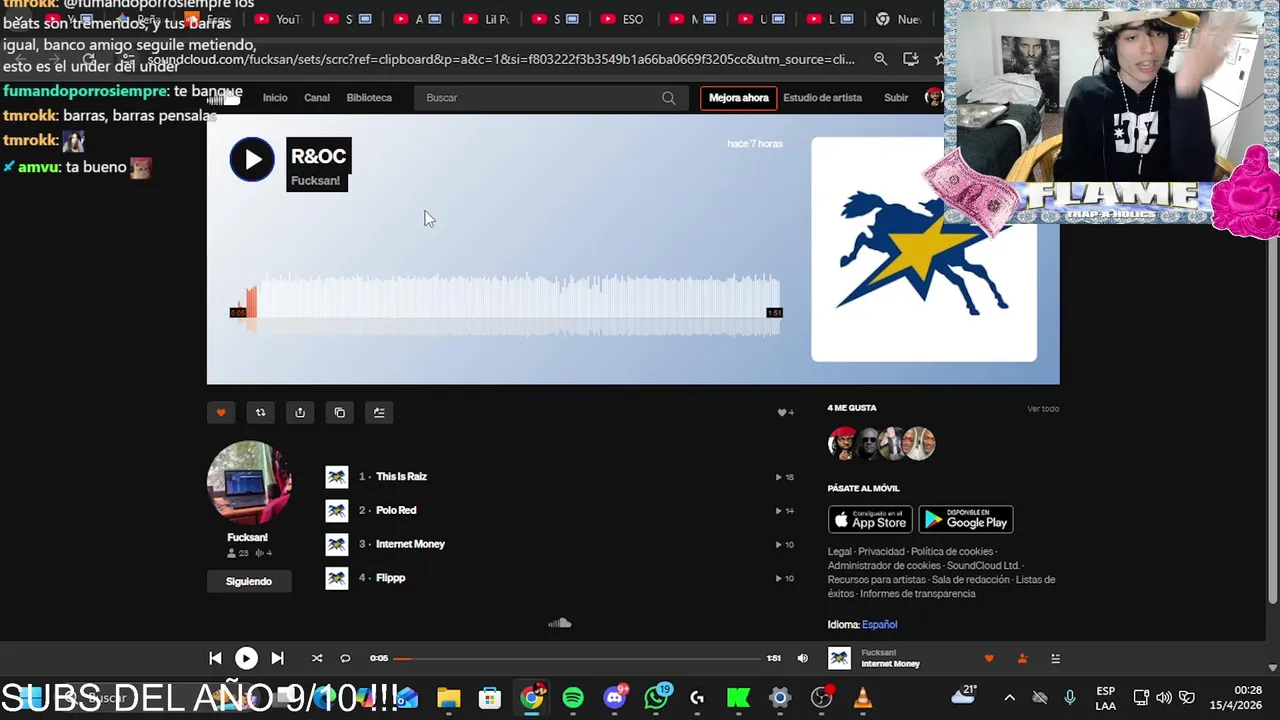Seek on the bottom player progress bar
Image resolution: width=1280 pixels, height=720 pixels.
(x=577, y=658)
